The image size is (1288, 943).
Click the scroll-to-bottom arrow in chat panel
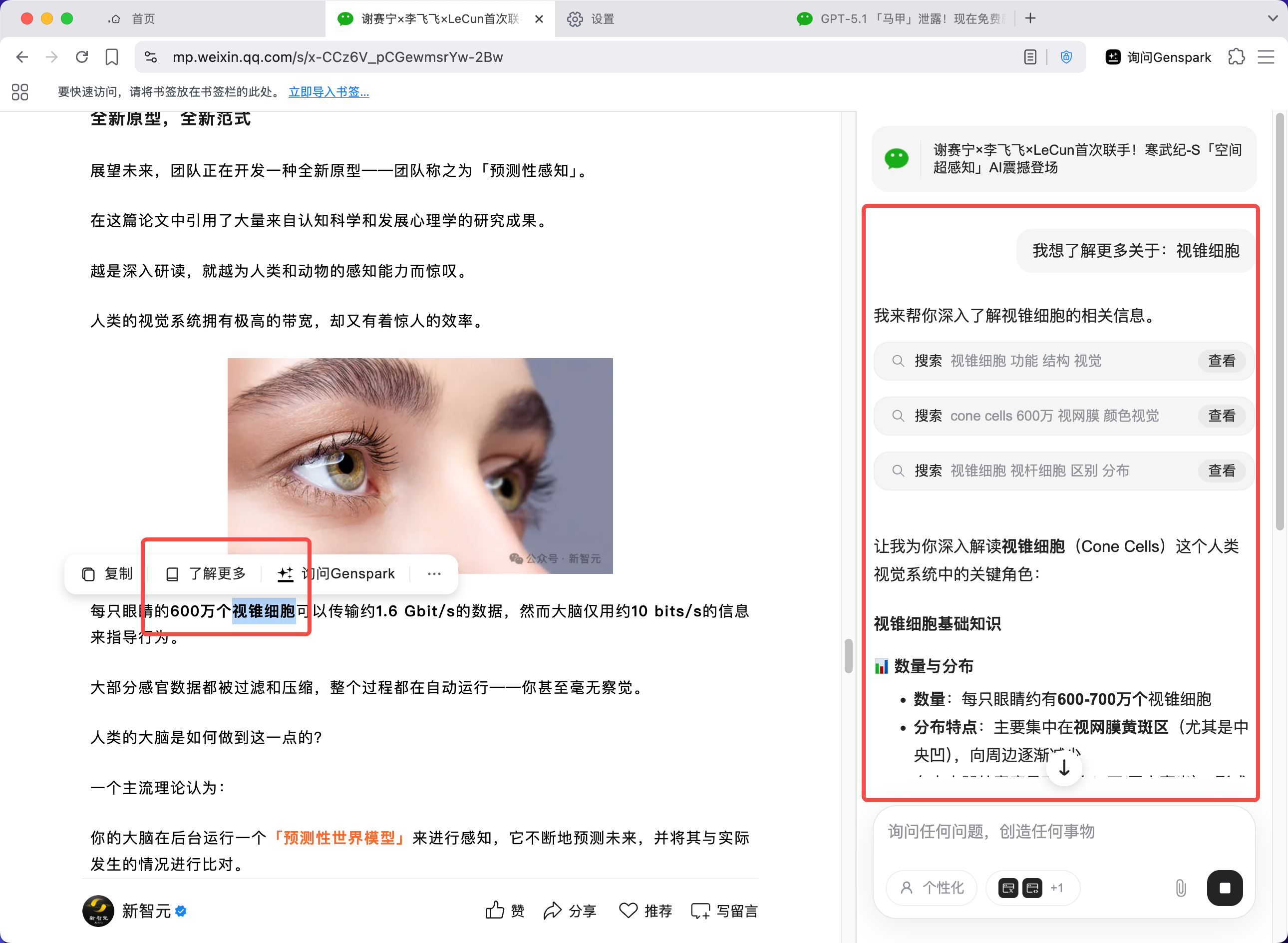1064,768
